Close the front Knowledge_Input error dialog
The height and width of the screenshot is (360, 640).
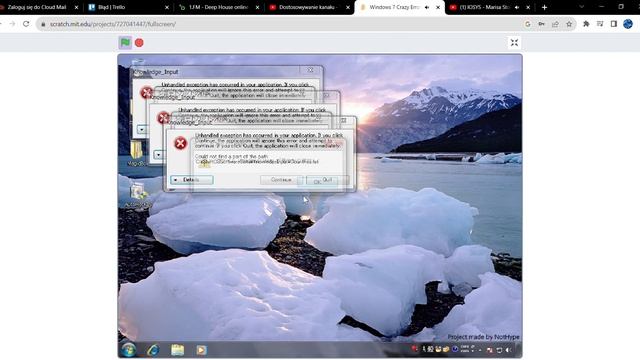pyautogui.click(x=344, y=120)
